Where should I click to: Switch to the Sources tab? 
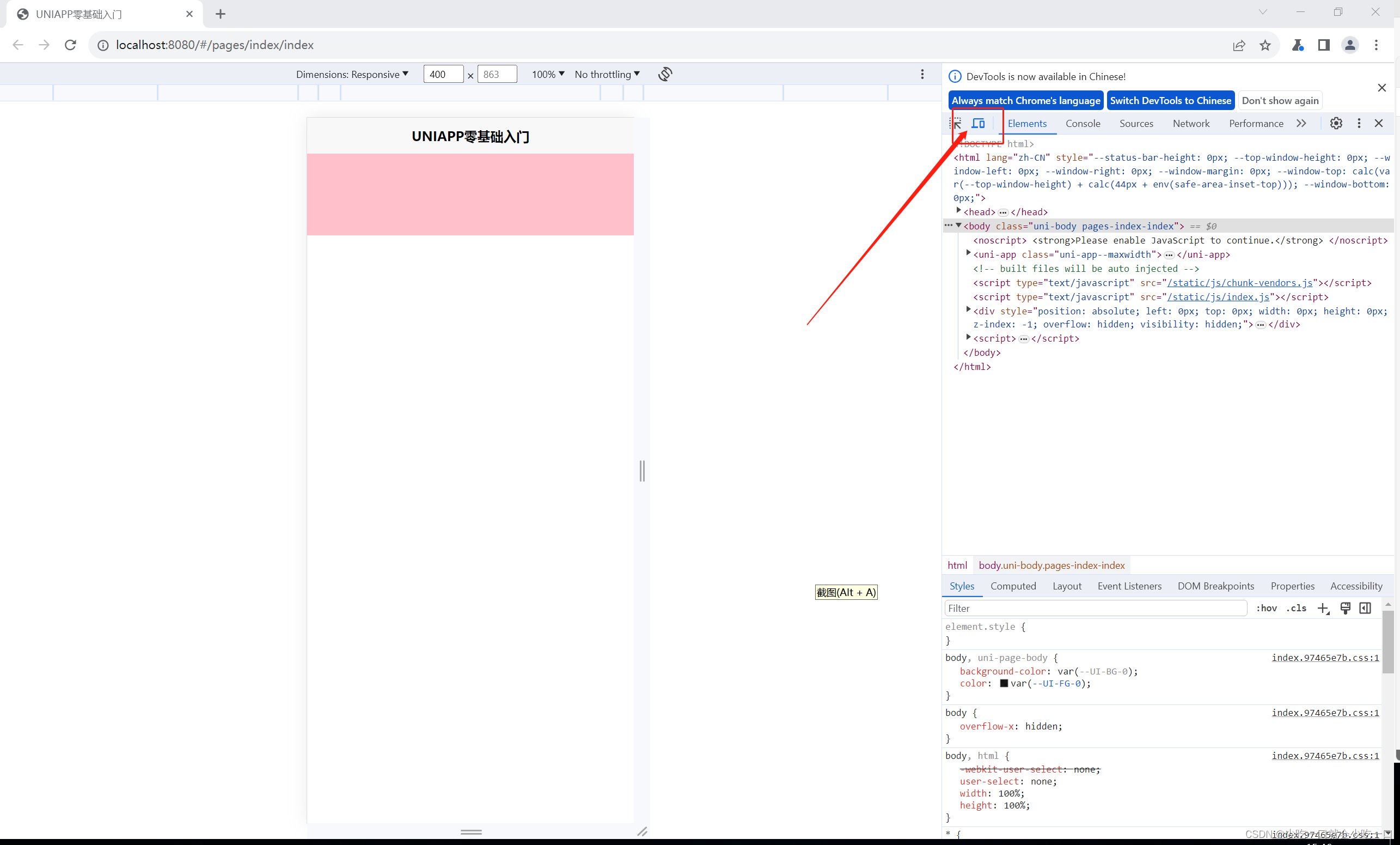coord(1136,123)
